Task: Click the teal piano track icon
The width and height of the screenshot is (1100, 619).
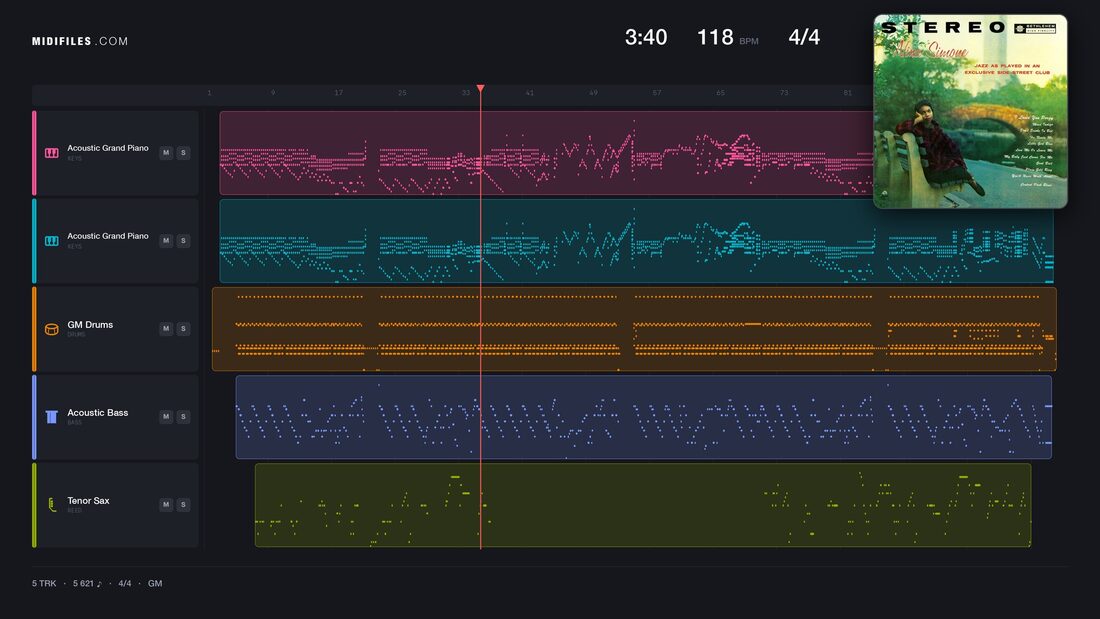Action: pyautogui.click(x=52, y=241)
